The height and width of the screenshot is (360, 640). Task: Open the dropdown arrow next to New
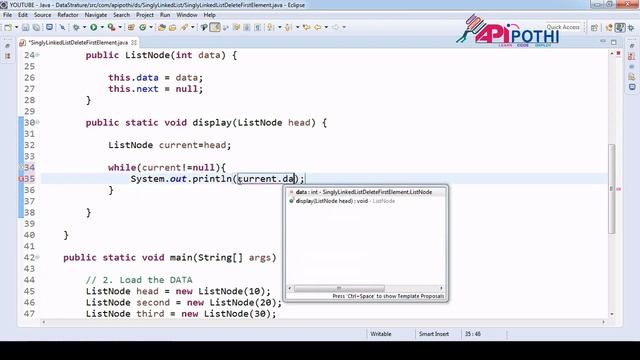coord(16,27)
